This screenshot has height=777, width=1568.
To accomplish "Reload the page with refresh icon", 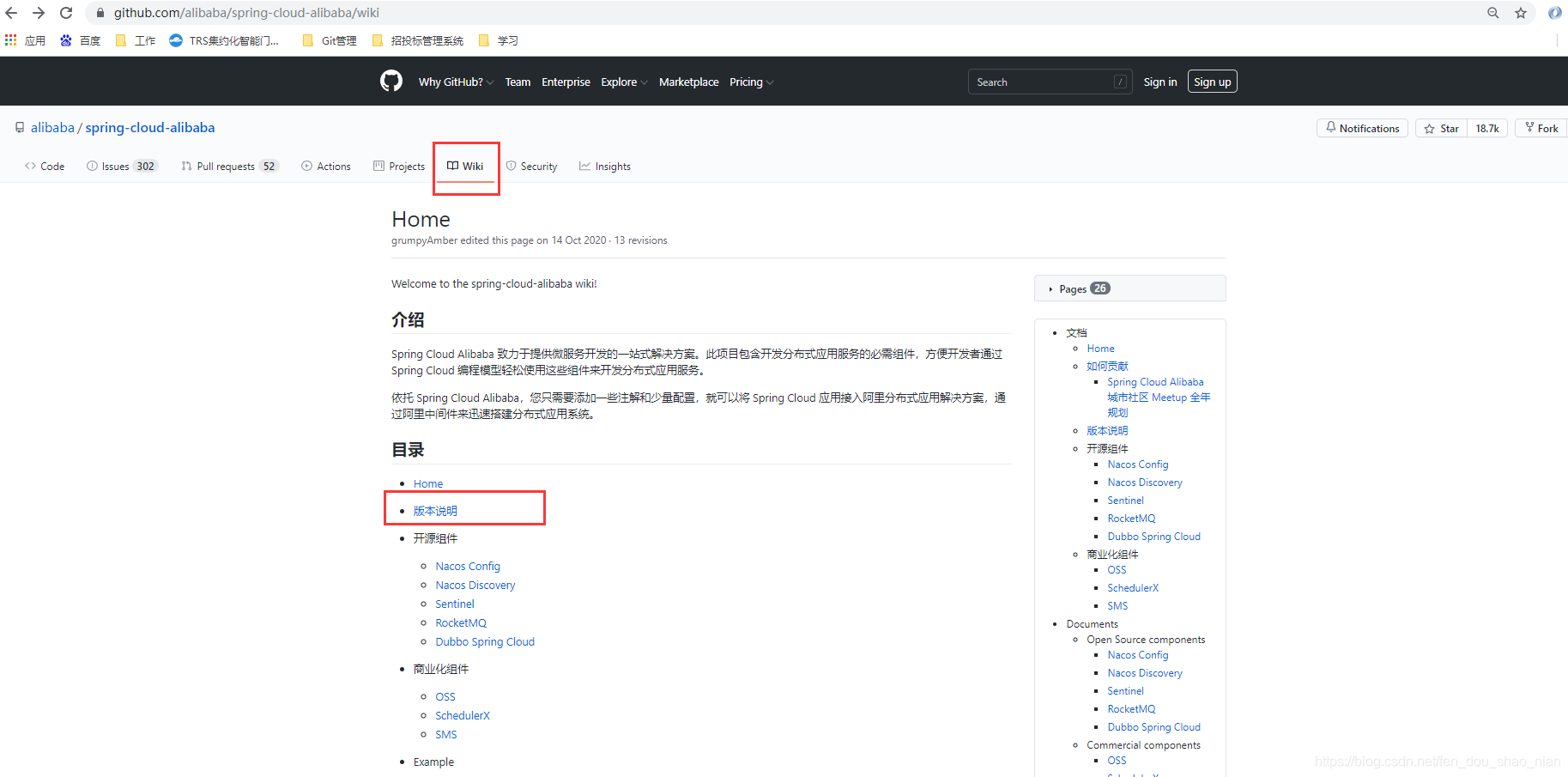I will coord(66,13).
